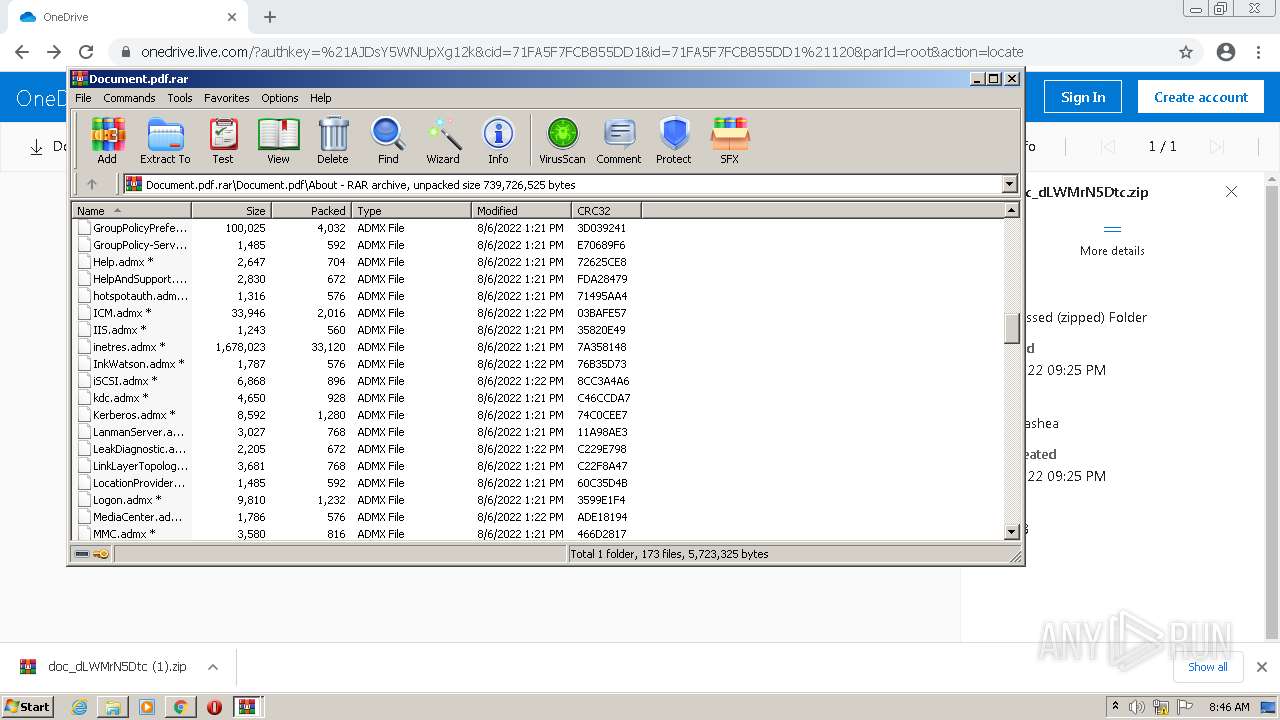Open a new browser tab

[x=270, y=17]
